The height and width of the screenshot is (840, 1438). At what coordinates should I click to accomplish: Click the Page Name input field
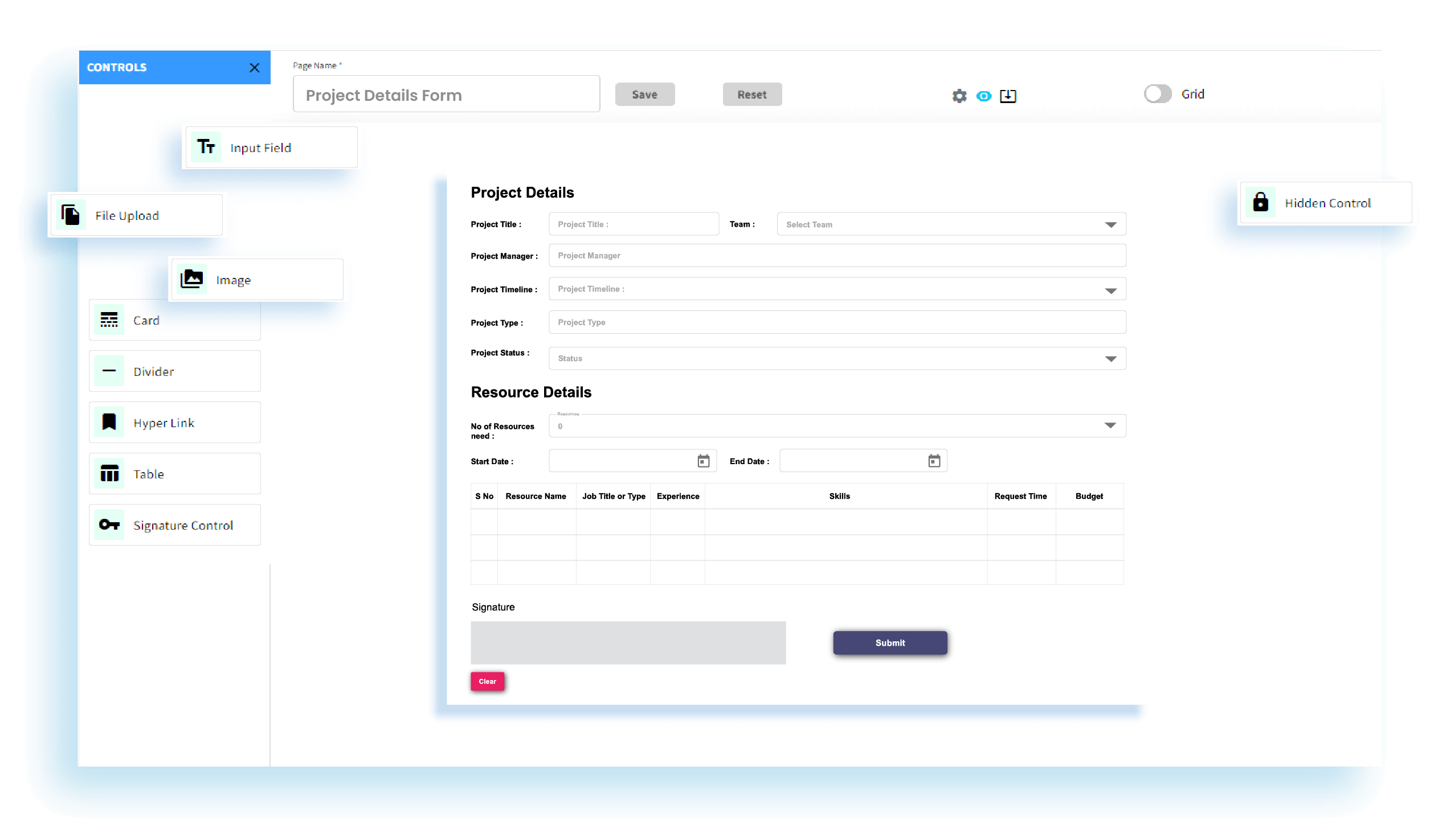point(446,95)
